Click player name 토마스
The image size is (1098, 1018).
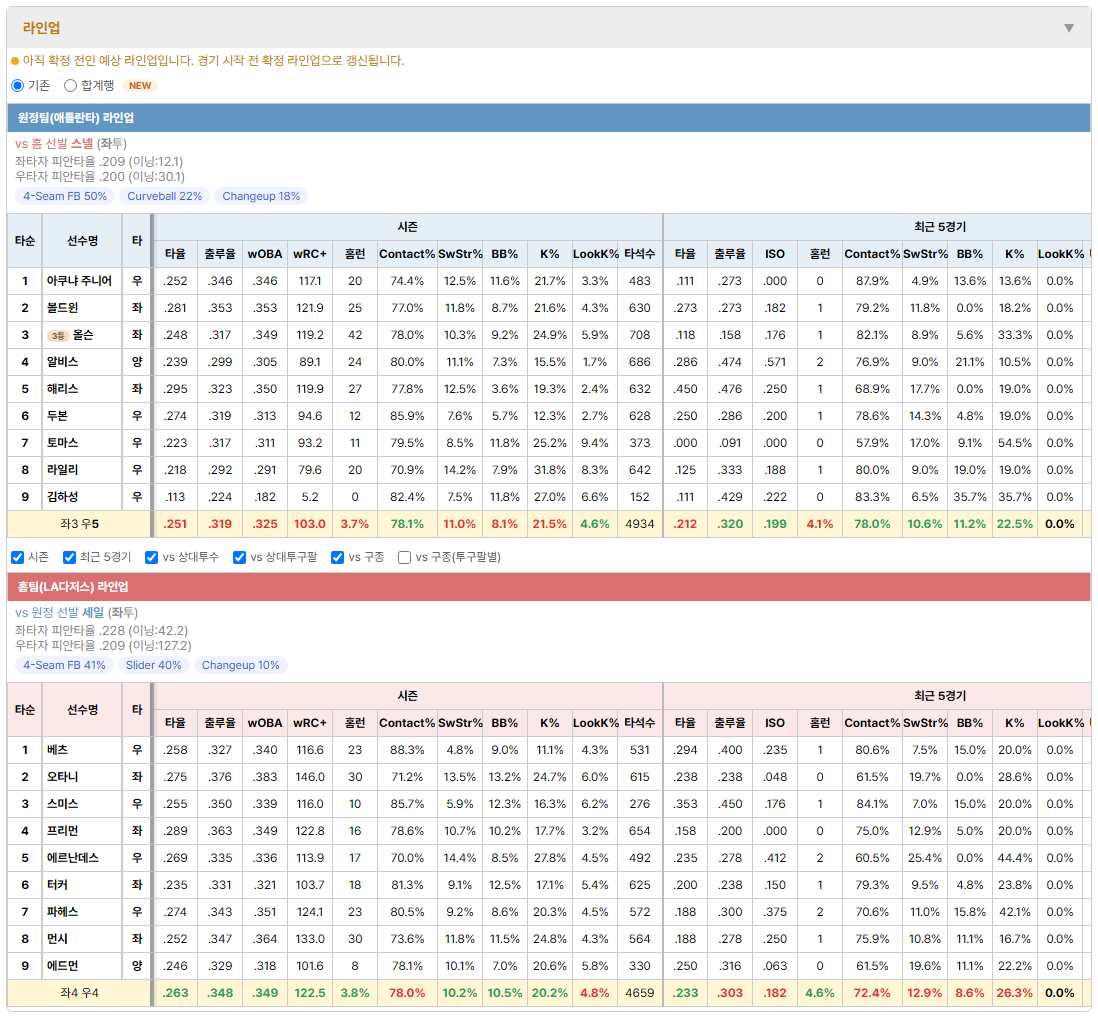coord(62,443)
